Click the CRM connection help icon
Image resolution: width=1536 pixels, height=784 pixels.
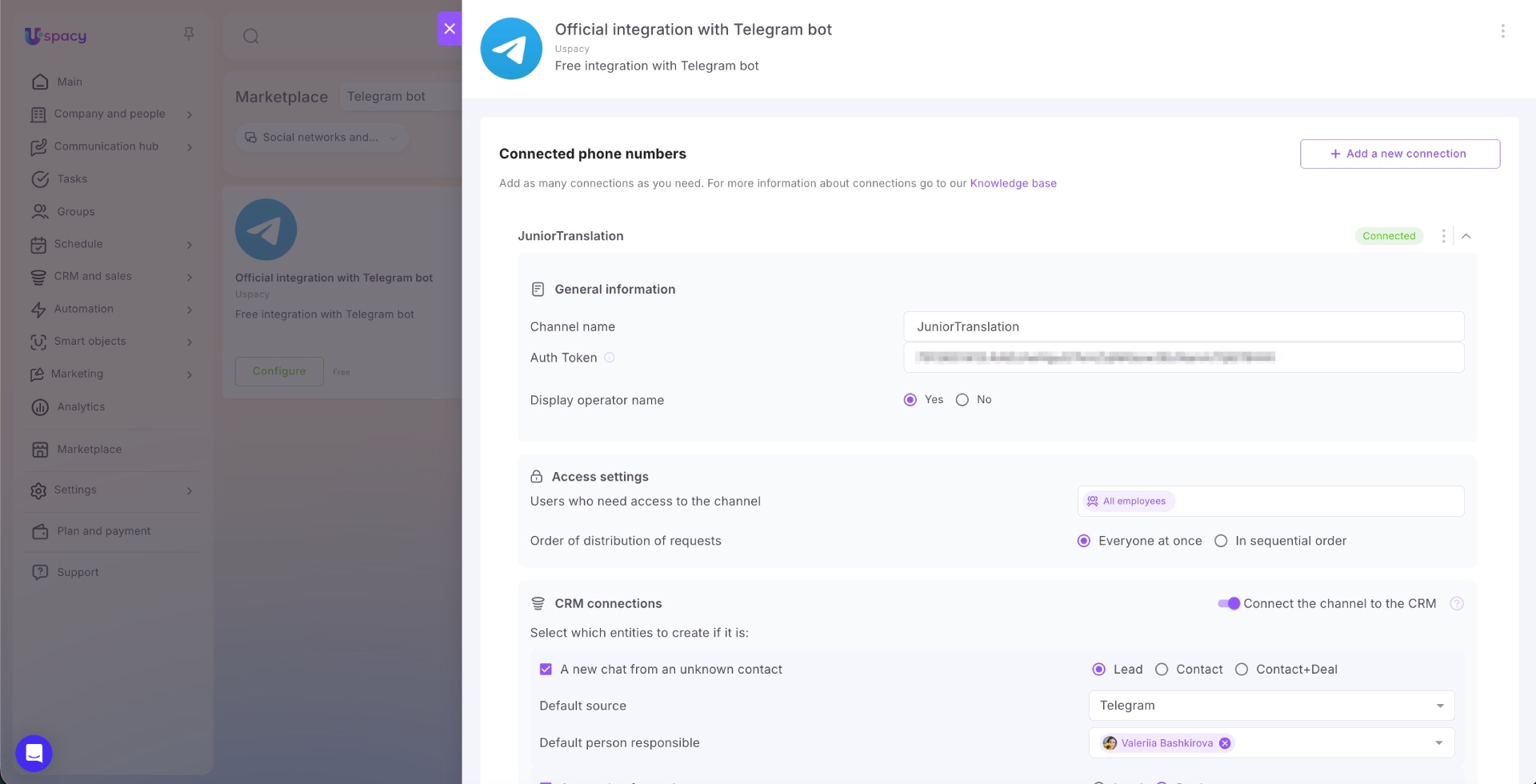(x=1457, y=604)
